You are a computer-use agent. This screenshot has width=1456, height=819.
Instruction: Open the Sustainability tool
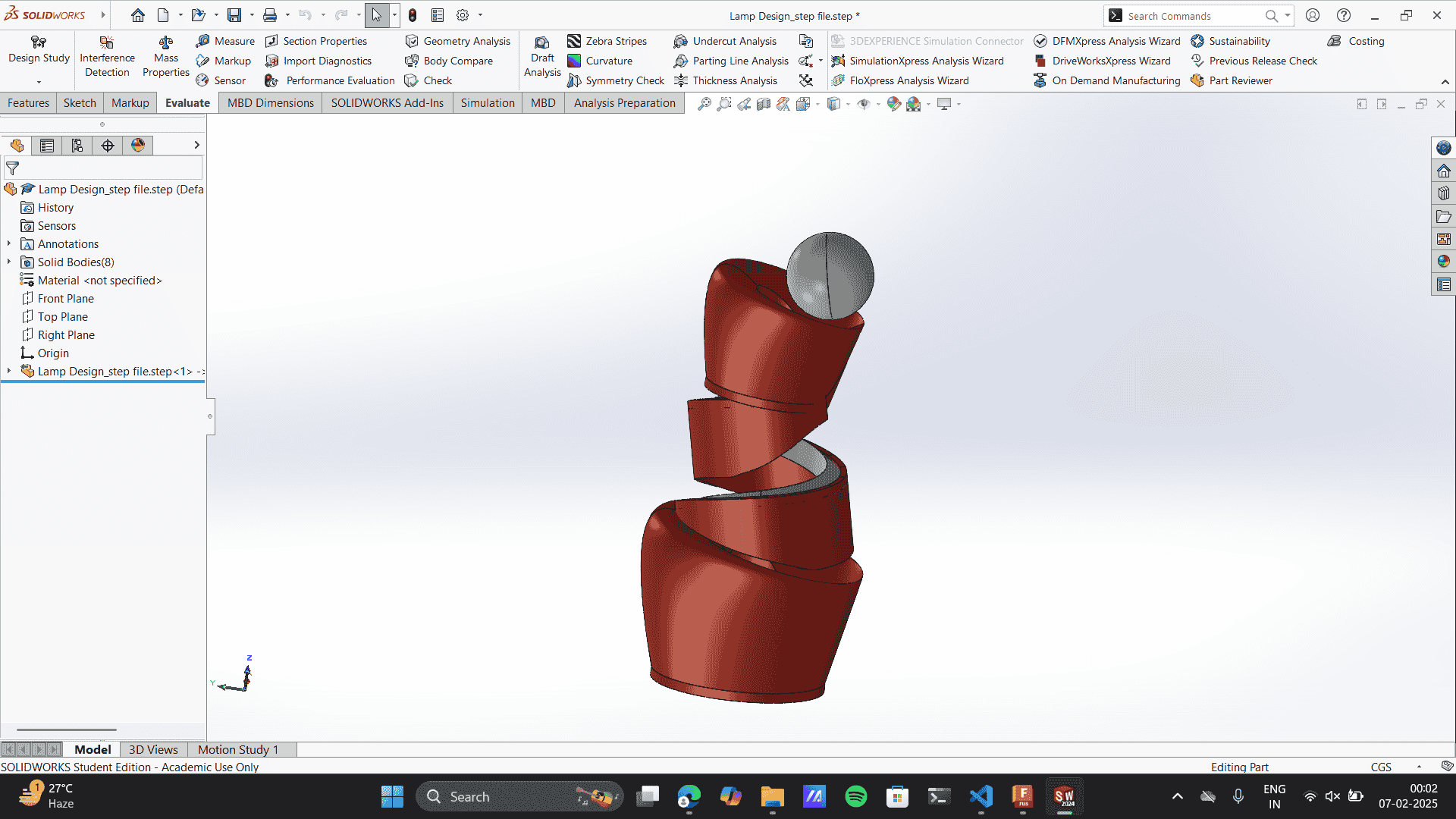click(x=1231, y=41)
